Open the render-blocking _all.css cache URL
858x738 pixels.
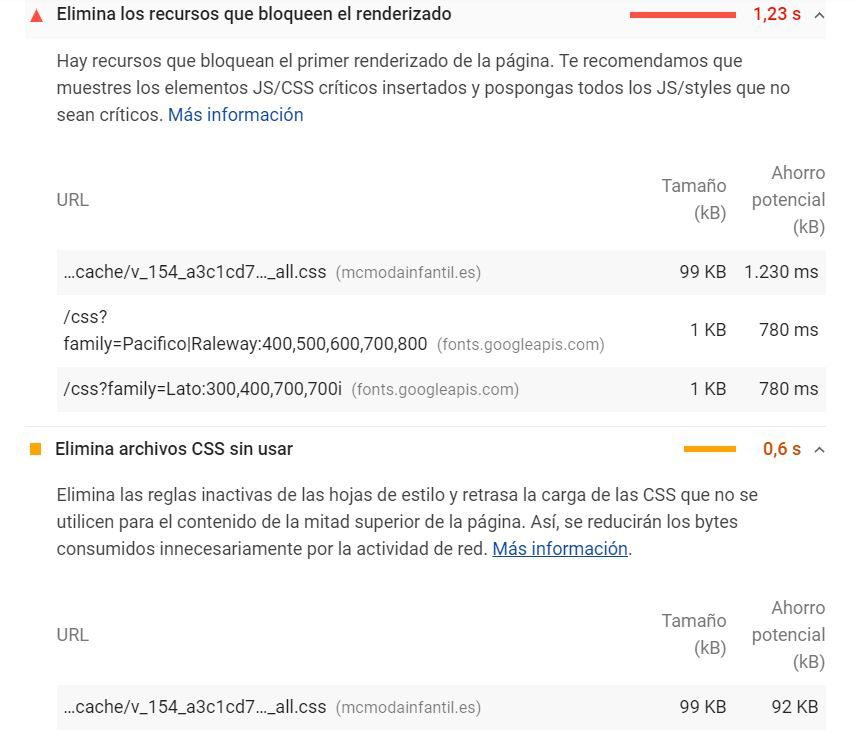195,272
